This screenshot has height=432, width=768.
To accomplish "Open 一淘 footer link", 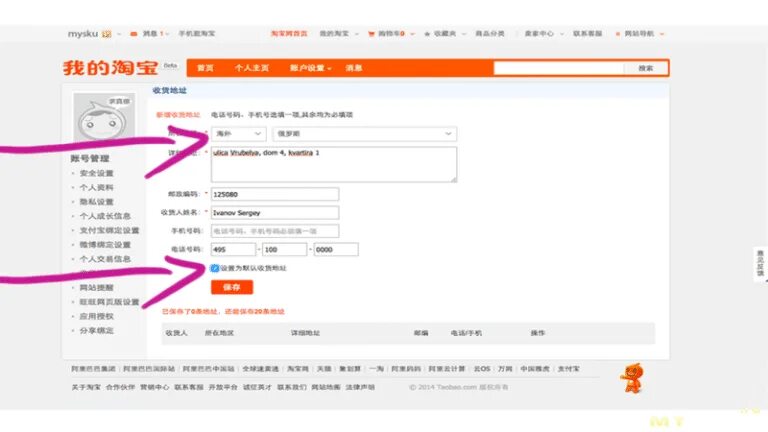I will click(376, 369).
